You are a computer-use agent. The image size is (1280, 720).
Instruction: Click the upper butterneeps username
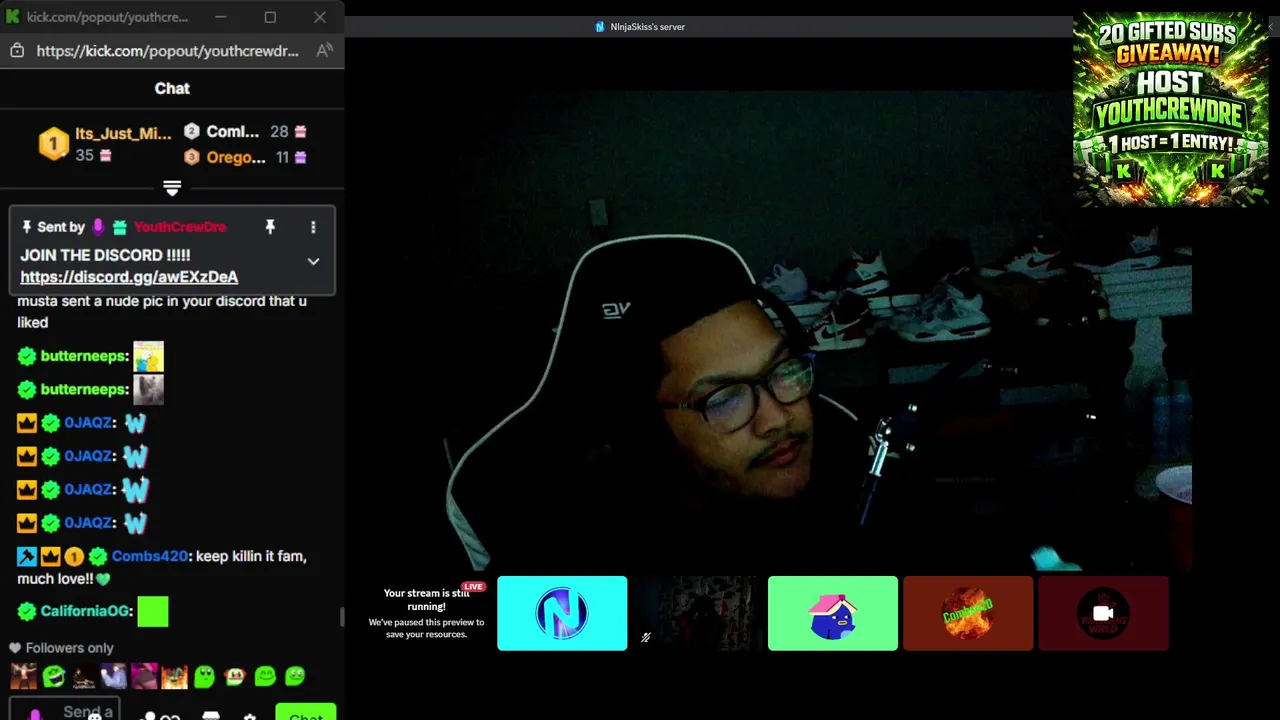(x=84, y=356)
